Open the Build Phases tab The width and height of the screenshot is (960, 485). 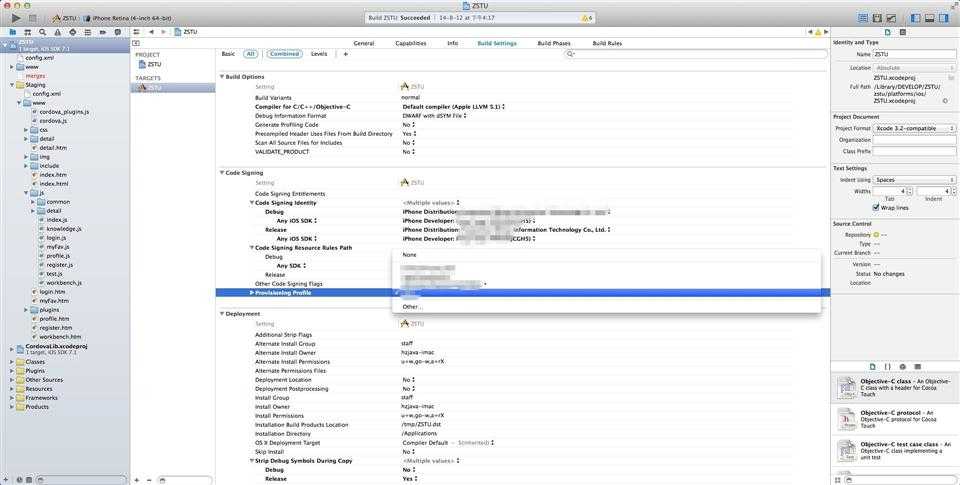[553, 43]
